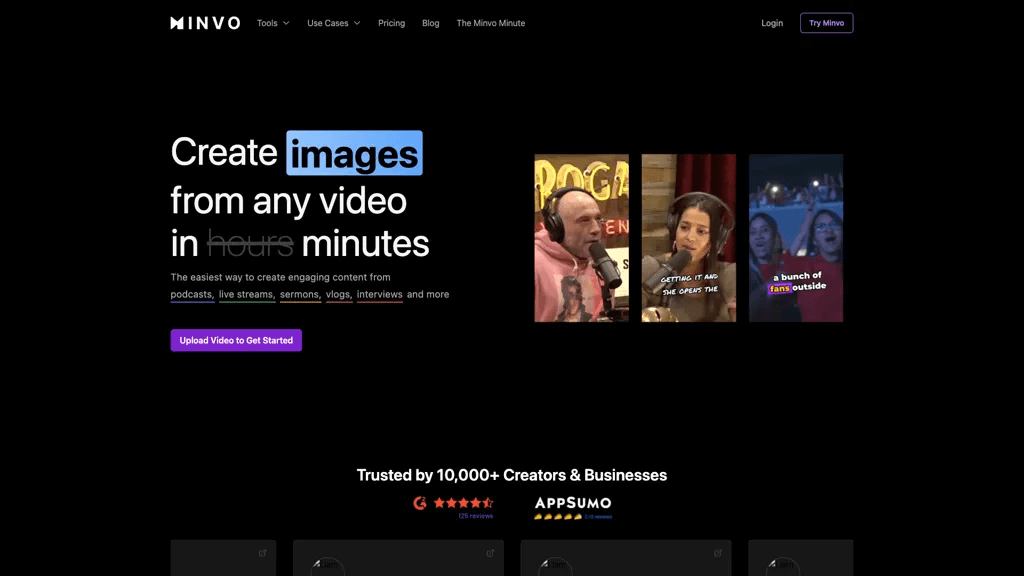The height and width of the screenshot is (576, 1024).
Task: Expand the Tools dropdown menu
Action: (x=273, y=23)
